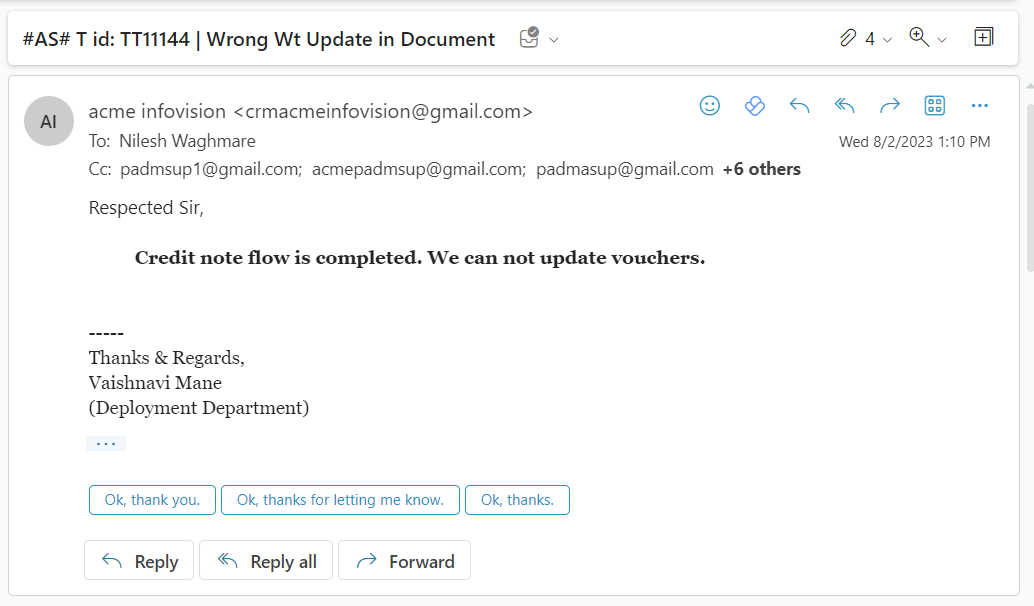Open more actions ellipsis menu
Image resolution: width=1034 pixels, height=606 pixels.
979,106
